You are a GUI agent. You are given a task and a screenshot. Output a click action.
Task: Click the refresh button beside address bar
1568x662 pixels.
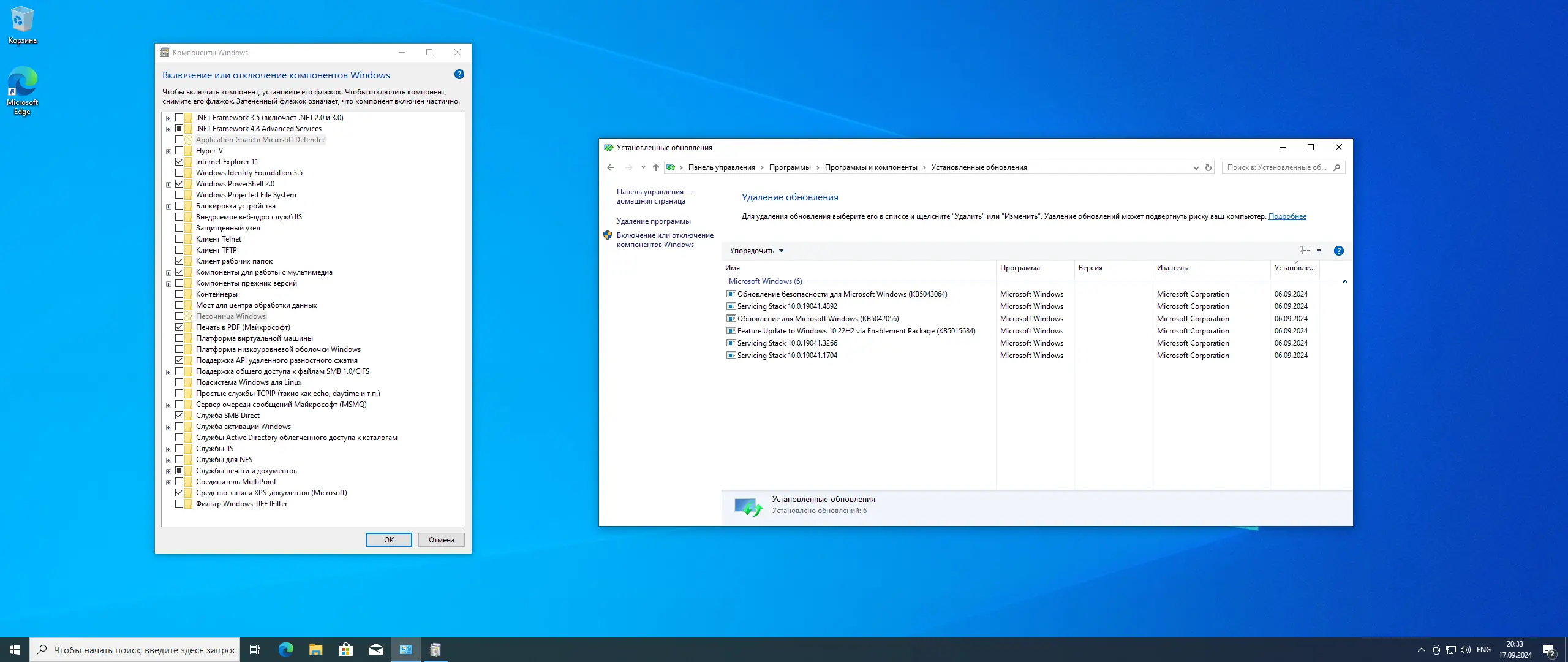coord(1208,167)
